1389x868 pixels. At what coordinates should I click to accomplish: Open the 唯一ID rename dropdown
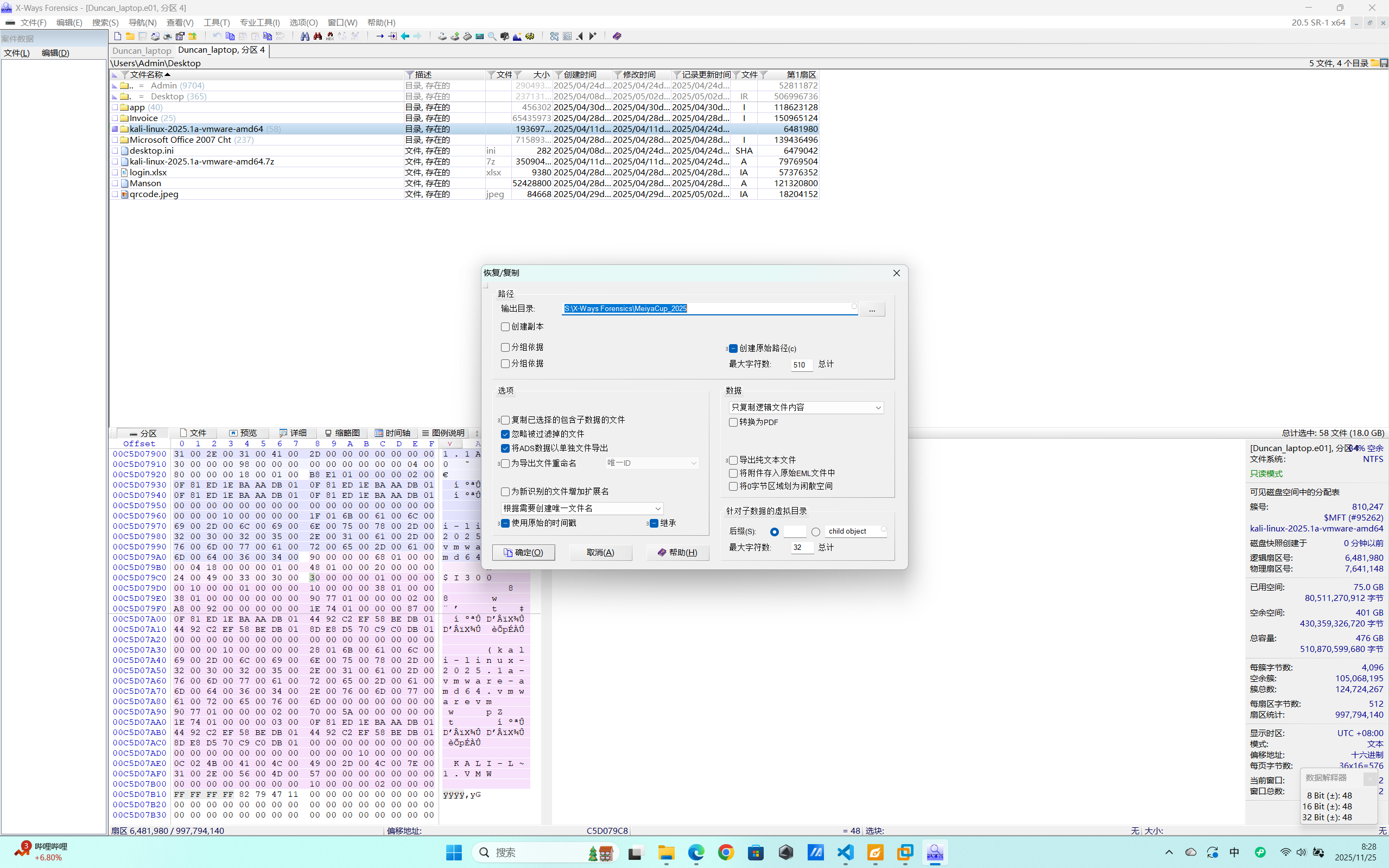pyautogui.click(x=652, y=463)
